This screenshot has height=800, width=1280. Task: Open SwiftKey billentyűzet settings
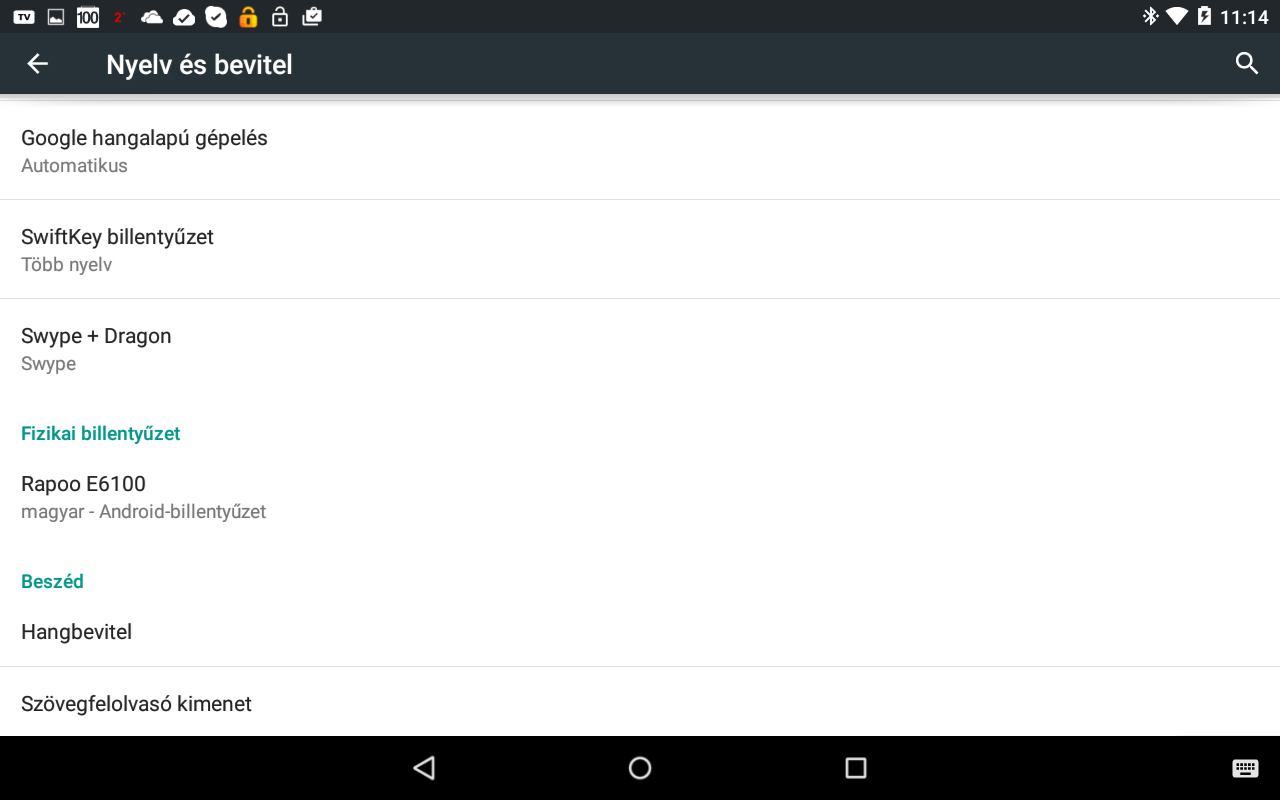coord(640,249)
